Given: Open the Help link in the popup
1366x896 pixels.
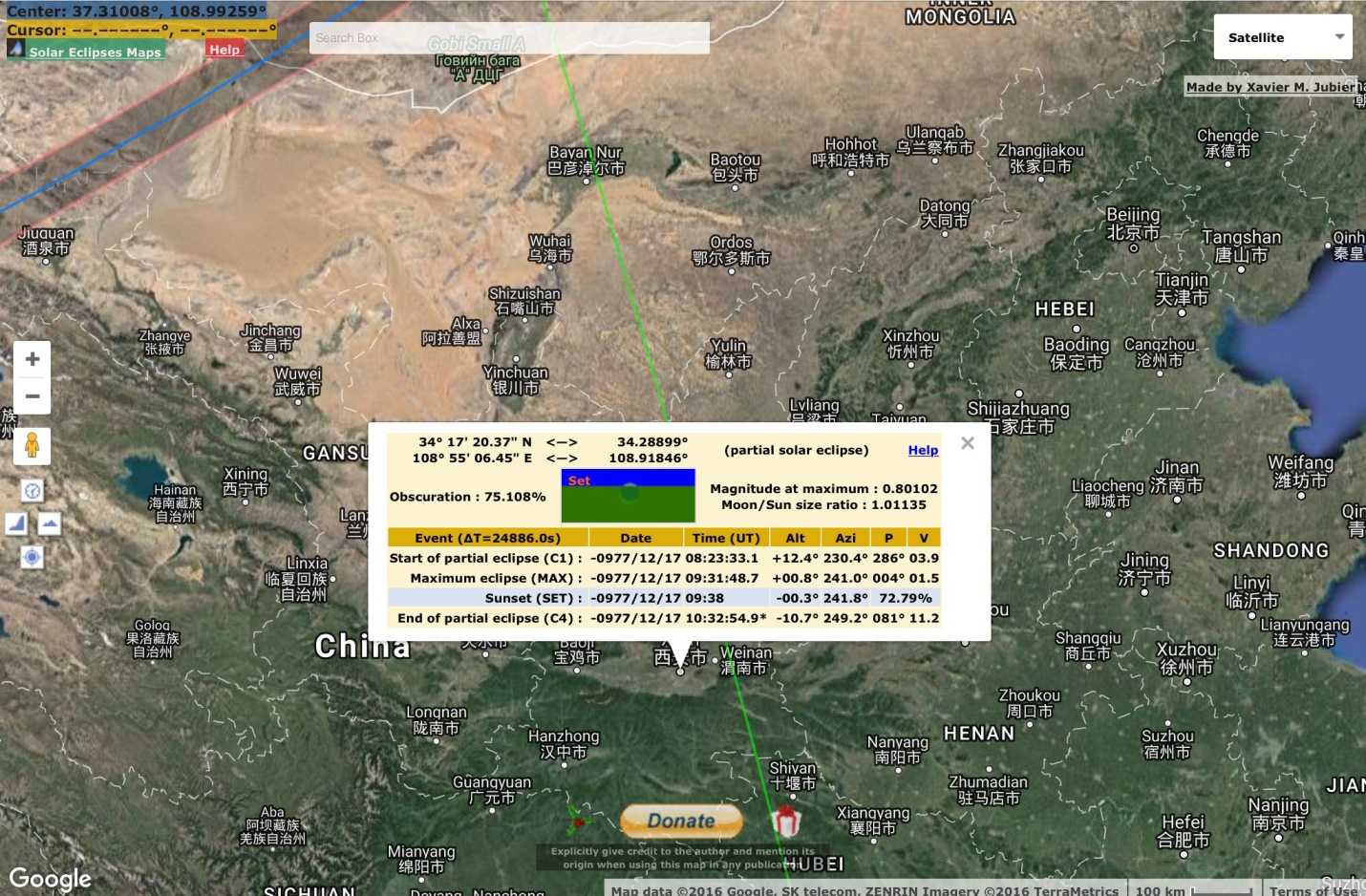Looking at the screenshot, I should tap(923, 450).
